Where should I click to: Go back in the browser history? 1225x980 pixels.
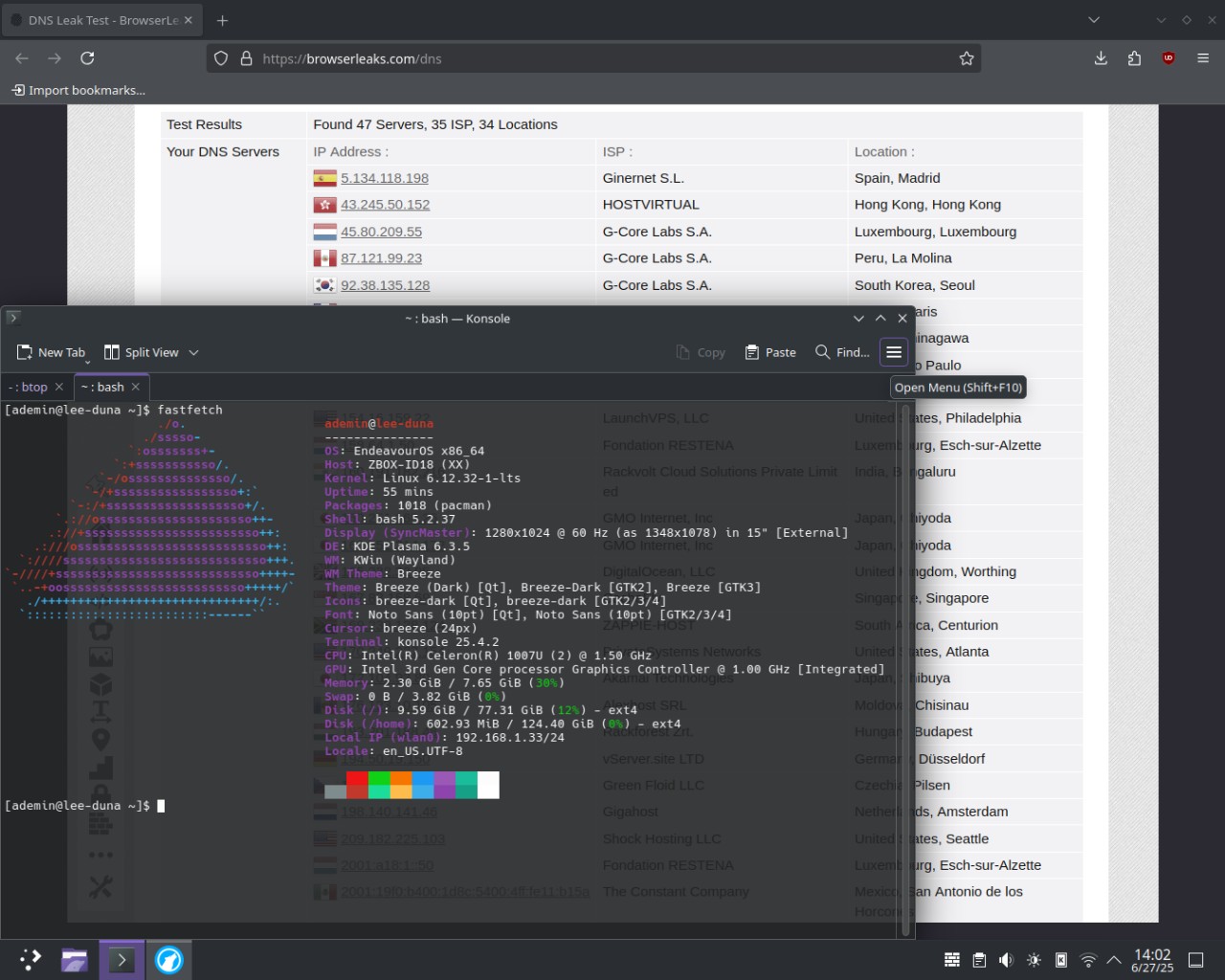click(22, 58)
